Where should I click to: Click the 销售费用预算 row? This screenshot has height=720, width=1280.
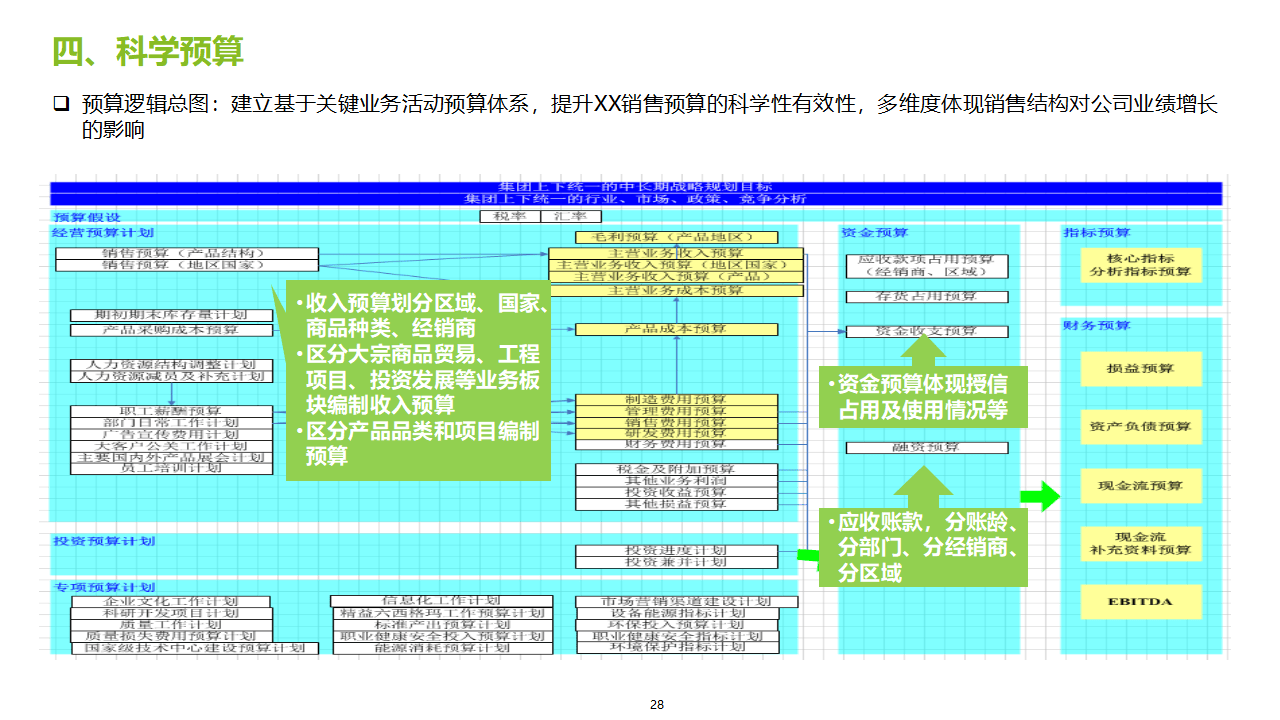coord(676,422)
